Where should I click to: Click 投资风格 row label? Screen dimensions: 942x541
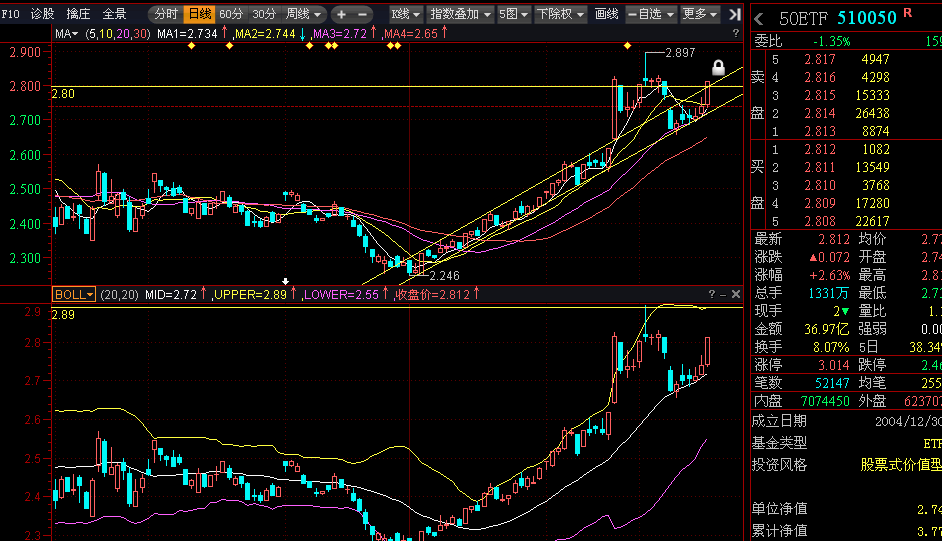[x=779, y=465]
